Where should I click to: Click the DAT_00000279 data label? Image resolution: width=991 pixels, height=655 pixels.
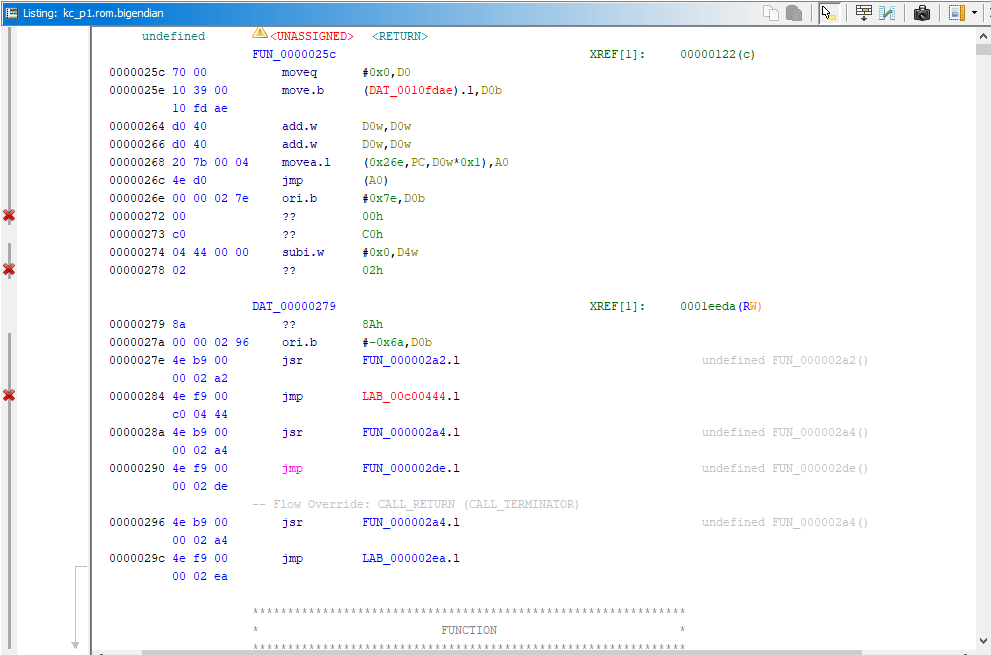click(x=294, y=307)
